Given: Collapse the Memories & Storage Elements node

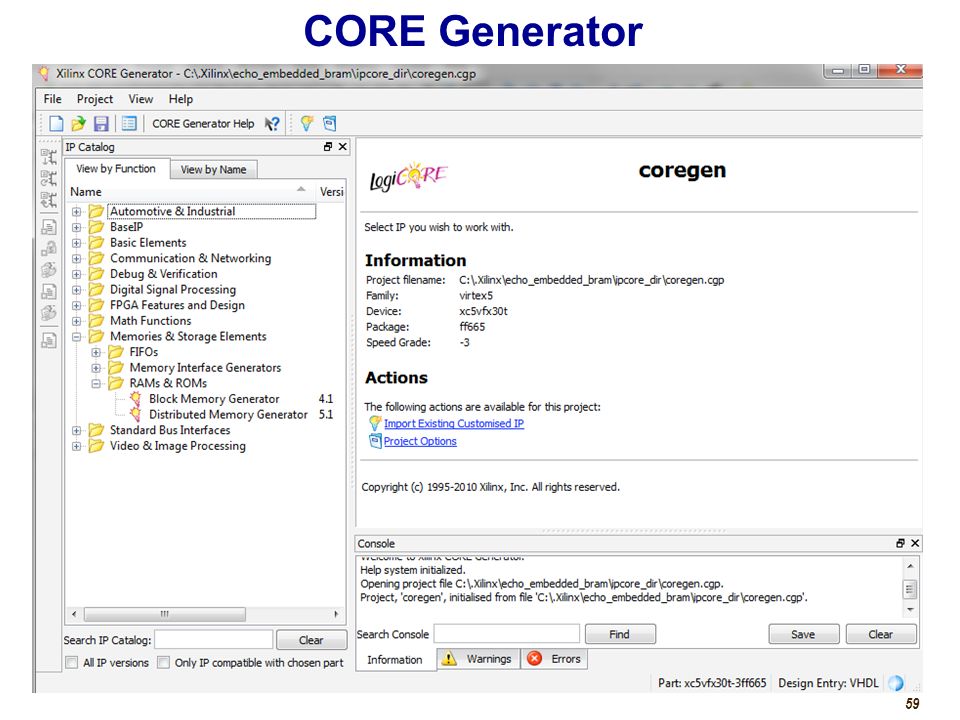Looking at the screenshot, I should 77,337.
